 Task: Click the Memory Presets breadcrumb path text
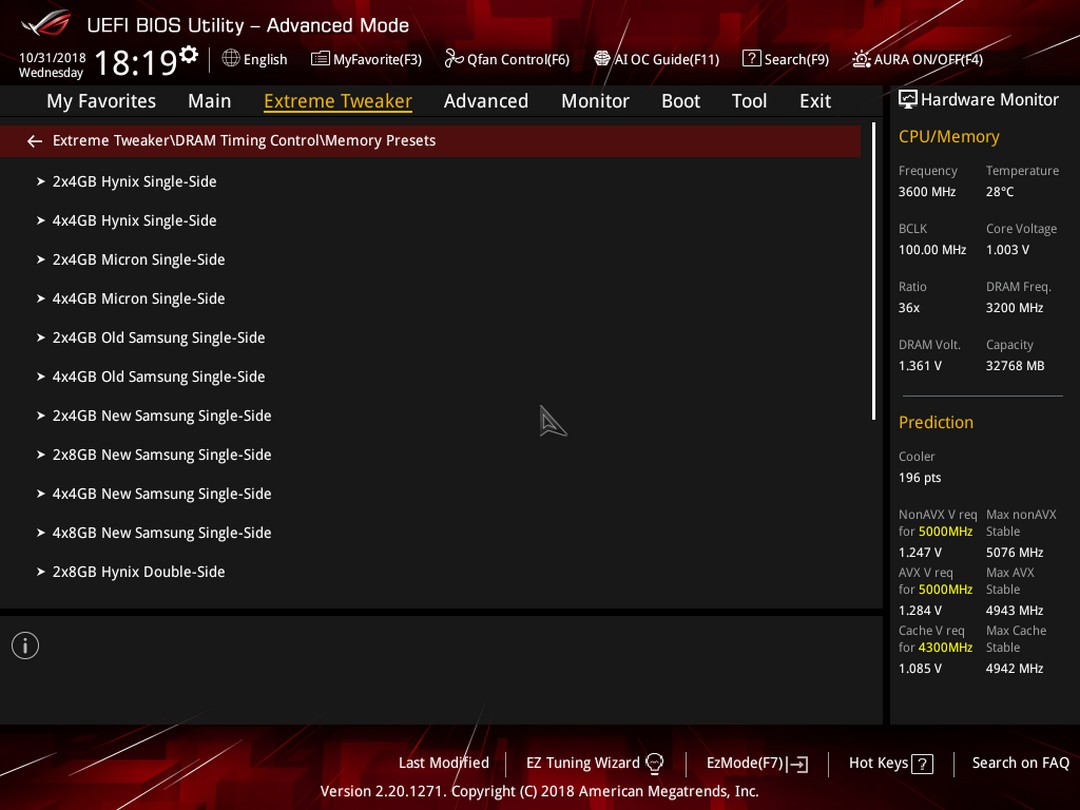pyautogui.click(x=244, y=141)
